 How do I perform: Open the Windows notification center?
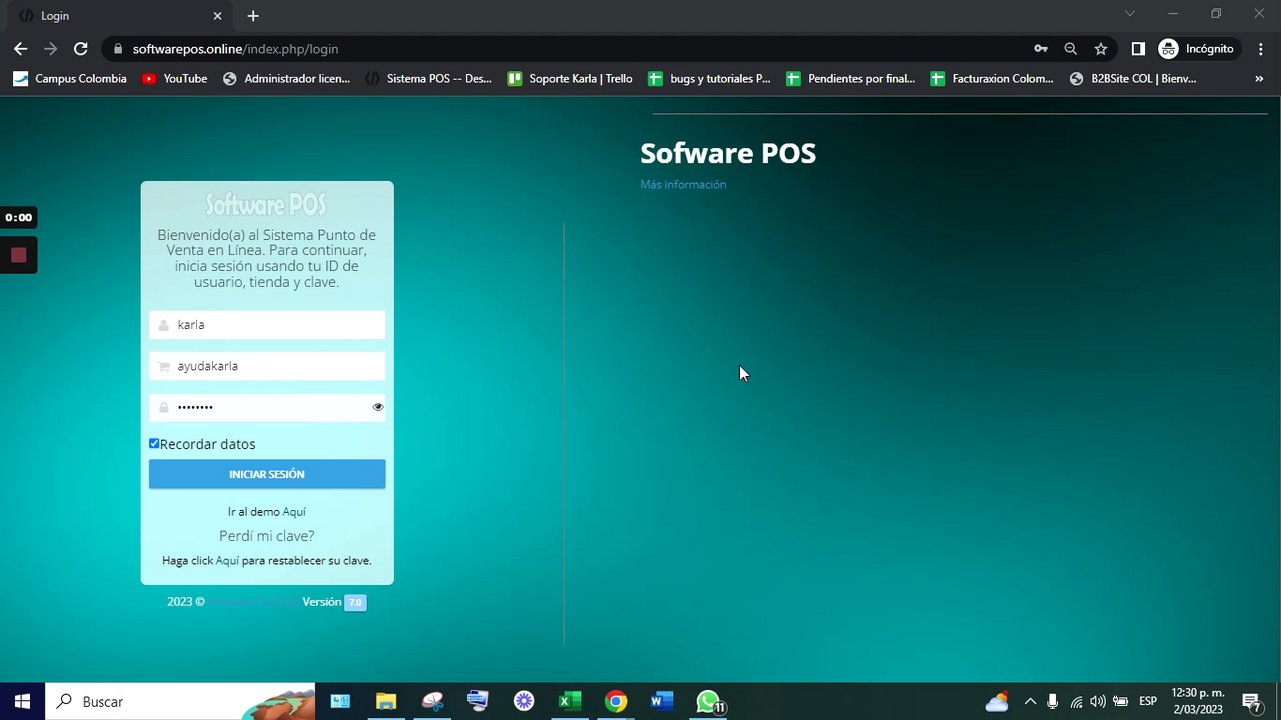tap(1251, 702)
